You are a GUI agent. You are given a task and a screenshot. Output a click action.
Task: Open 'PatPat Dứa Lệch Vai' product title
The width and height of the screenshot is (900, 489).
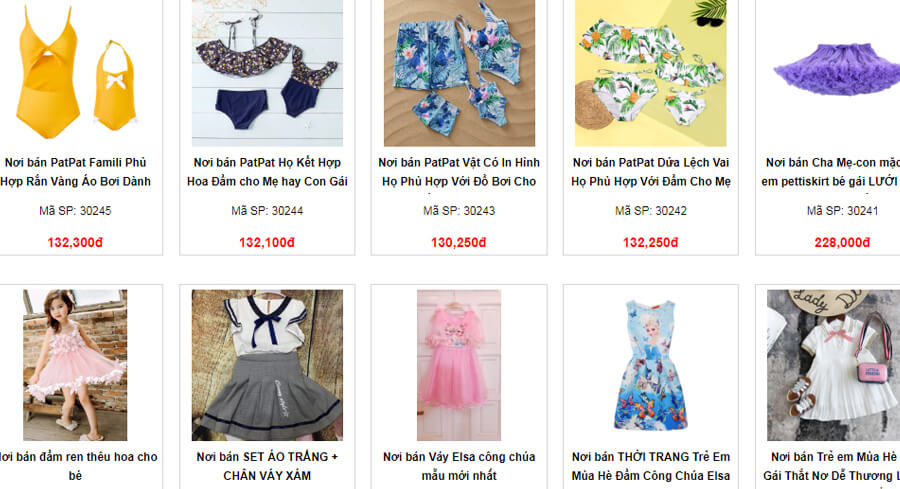point(651,172)
